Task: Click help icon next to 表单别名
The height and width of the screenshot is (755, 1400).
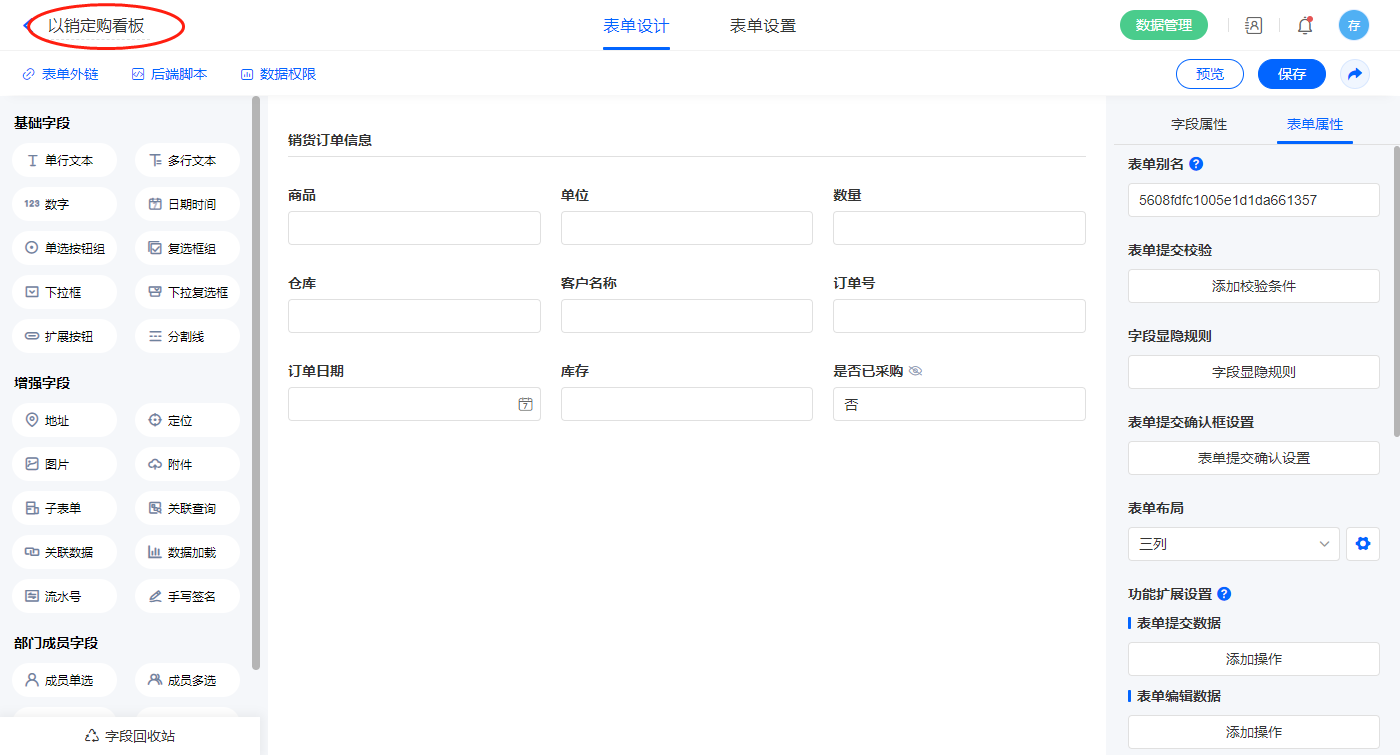Action: pyautogui.click(x=1196, y=164)
